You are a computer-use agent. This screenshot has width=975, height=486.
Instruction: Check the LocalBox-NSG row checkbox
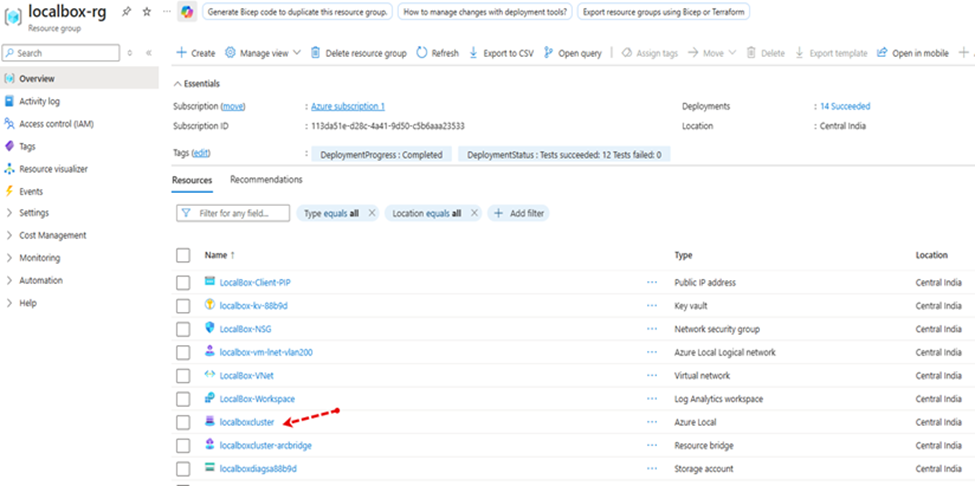coord(183,329)
